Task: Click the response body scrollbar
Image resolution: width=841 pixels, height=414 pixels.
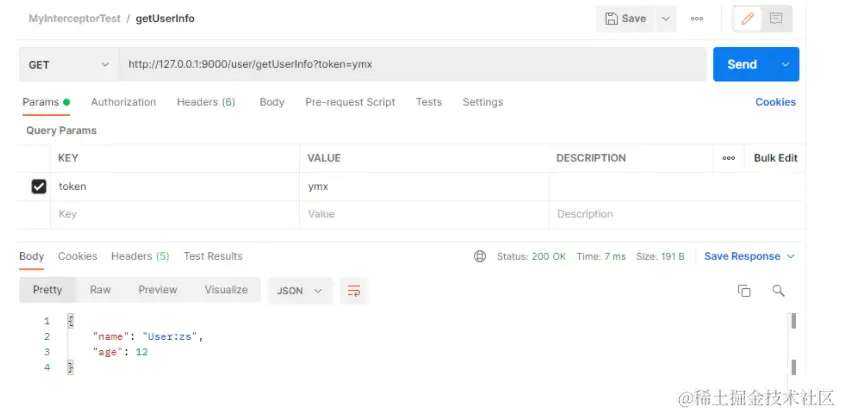Action: point(793,344)
